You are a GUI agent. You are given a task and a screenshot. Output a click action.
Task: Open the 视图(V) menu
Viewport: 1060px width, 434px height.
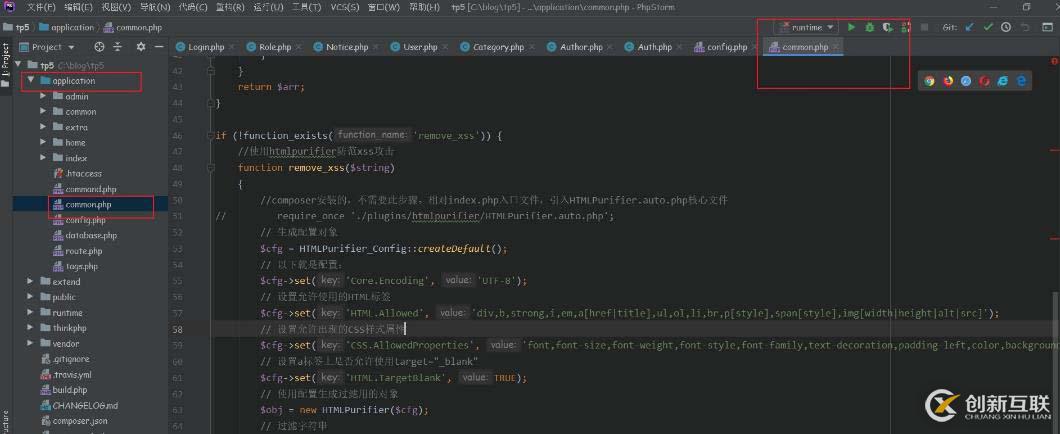tap(116, 7)
